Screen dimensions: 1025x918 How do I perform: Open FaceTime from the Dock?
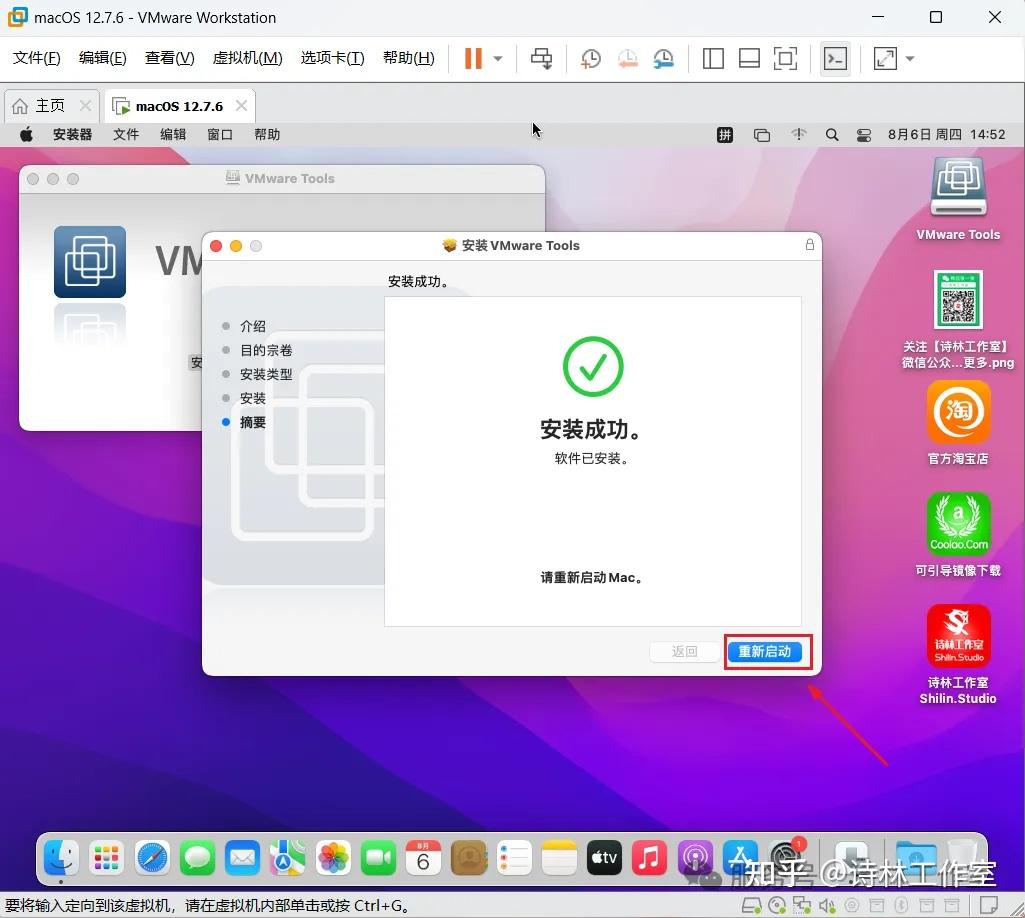click(x=378, y=857)
